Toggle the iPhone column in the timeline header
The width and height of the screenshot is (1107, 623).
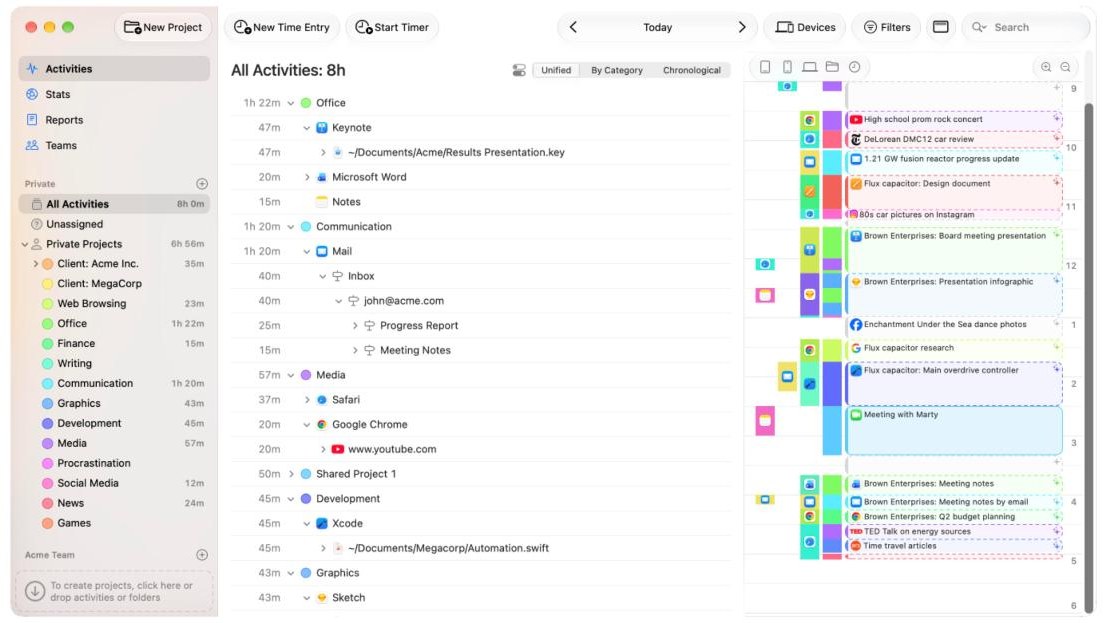coord(787,67)
